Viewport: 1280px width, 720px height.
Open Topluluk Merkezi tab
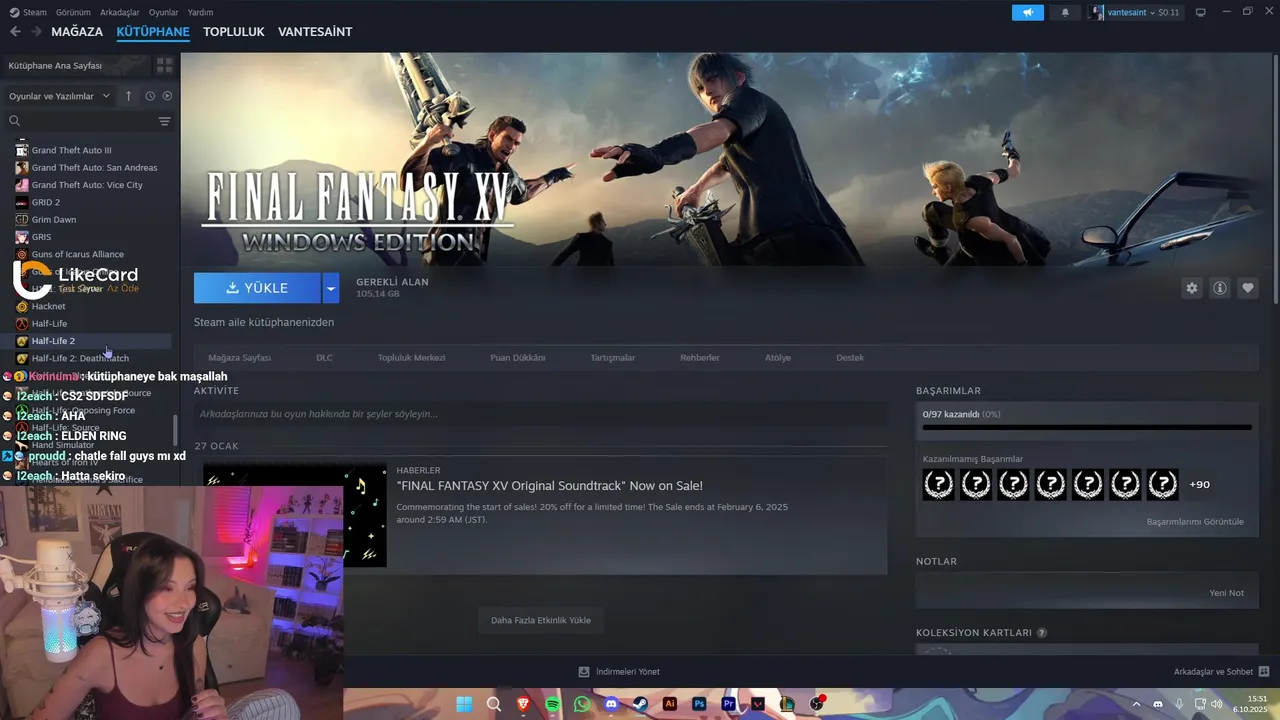pyautogui.click(x=411, y=357)
